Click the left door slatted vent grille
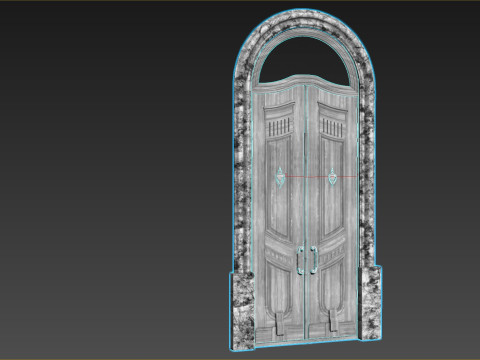Screen dimensions: 480x360 279,127
